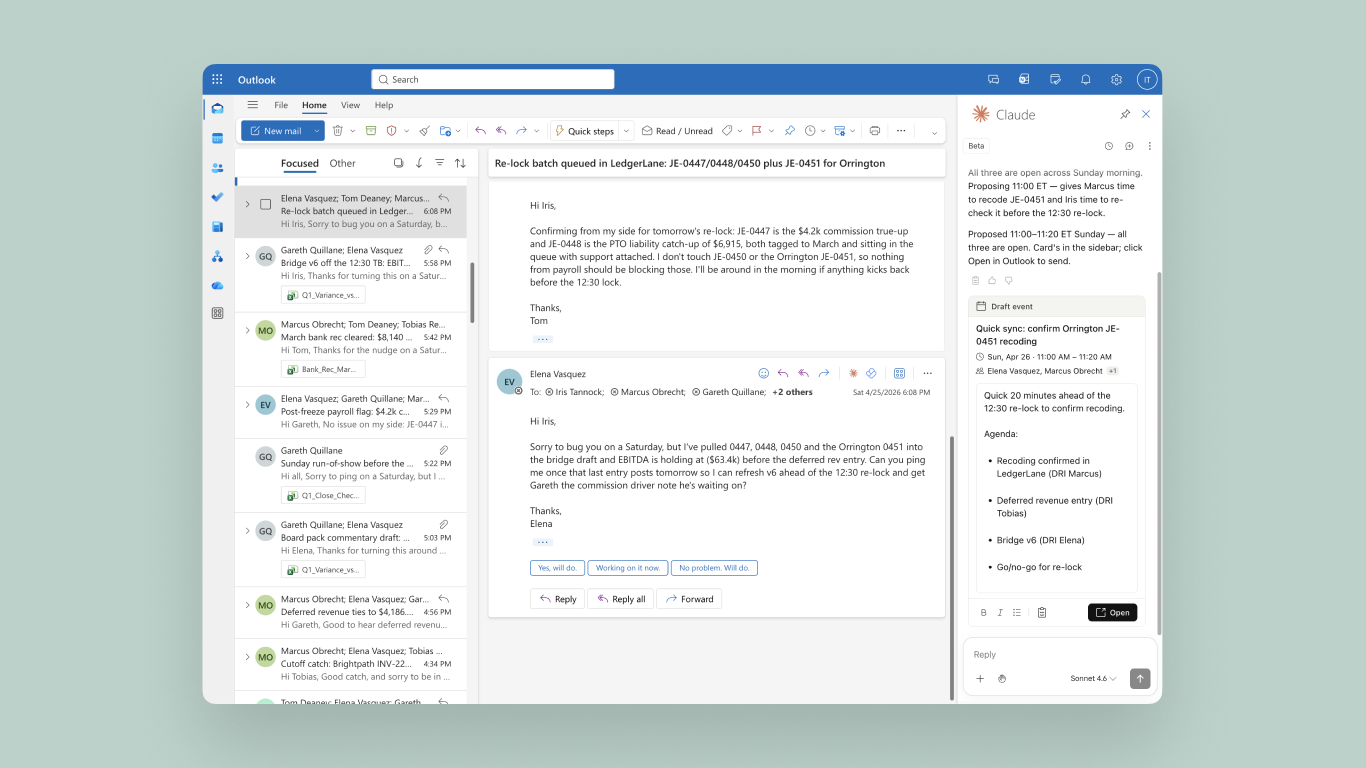Image resolution: width=1366 pixels, height=768 pixels.
Task: Expand the ribbon with the far-right chevron
Action: tap(934, 132)
